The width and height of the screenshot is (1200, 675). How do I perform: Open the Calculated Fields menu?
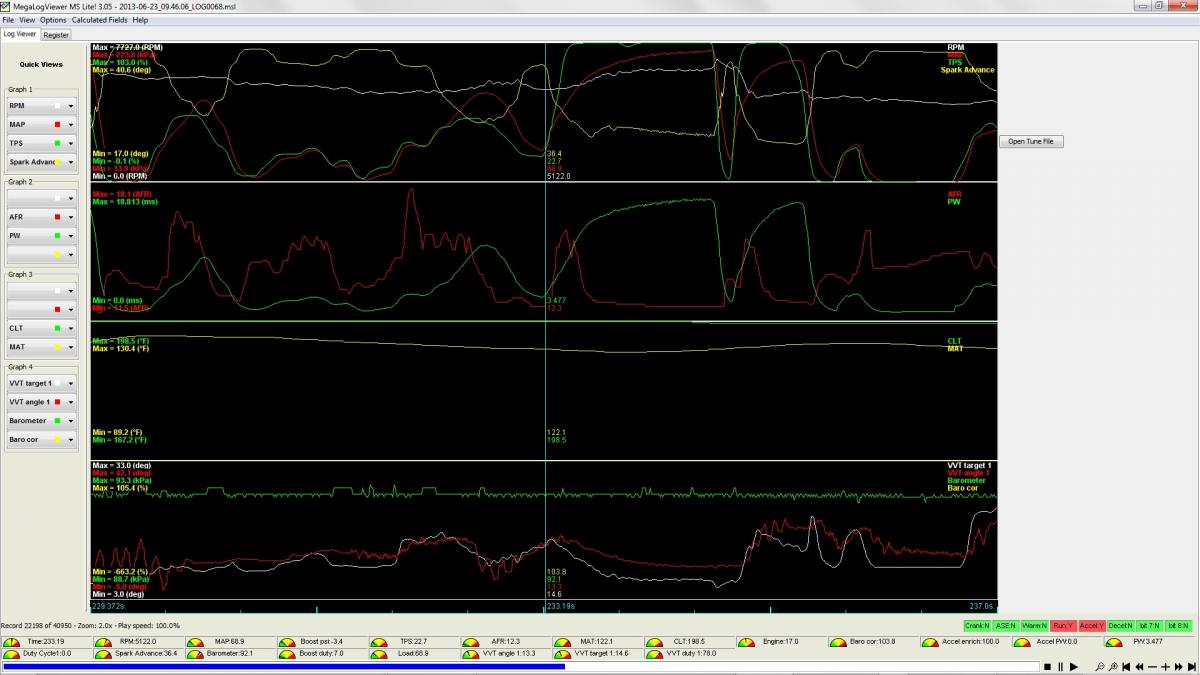click(99, 20)
